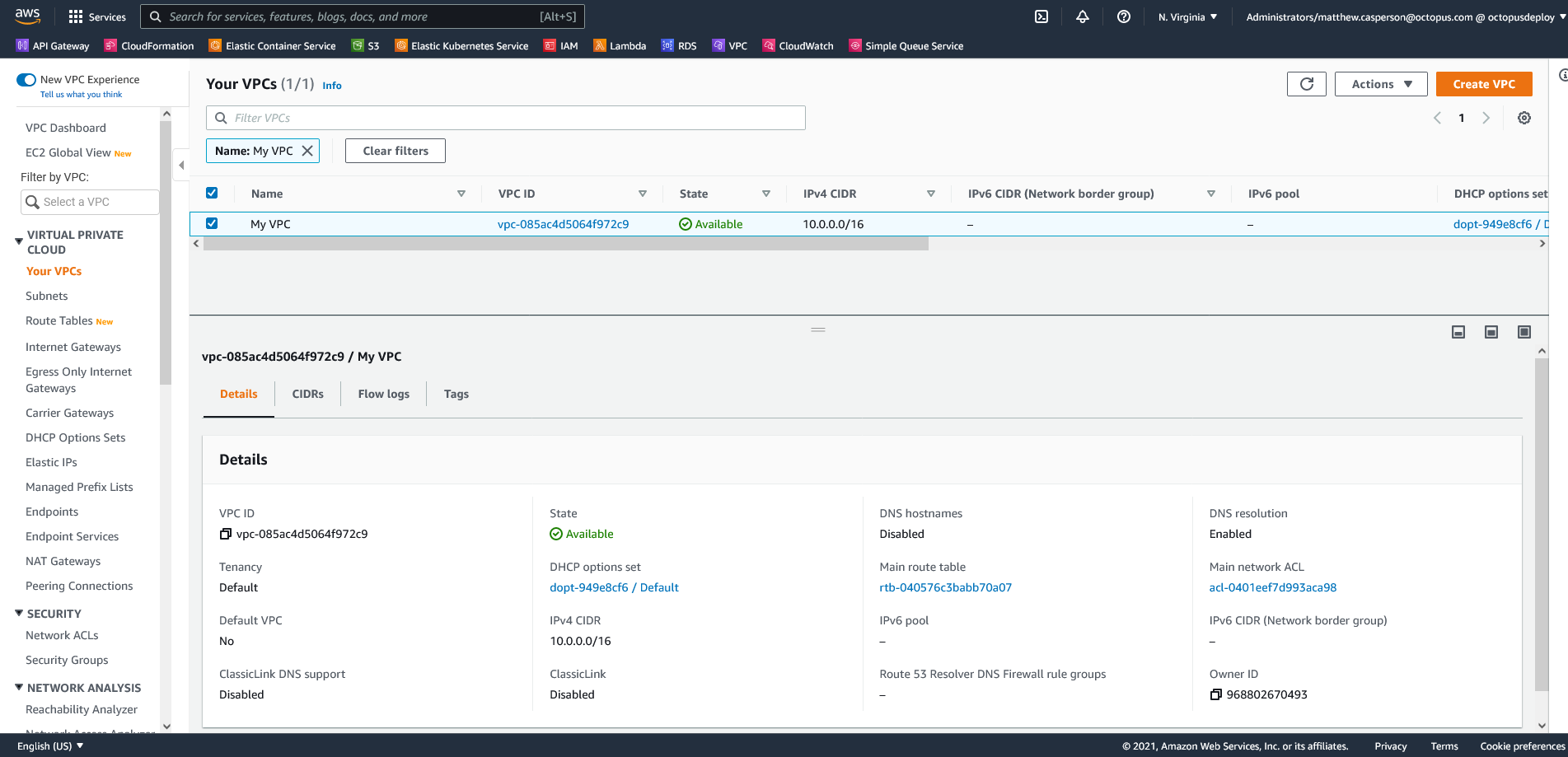
Task: Open the main route table rtb-040576c3babb70a07
Action: point(945,587)
